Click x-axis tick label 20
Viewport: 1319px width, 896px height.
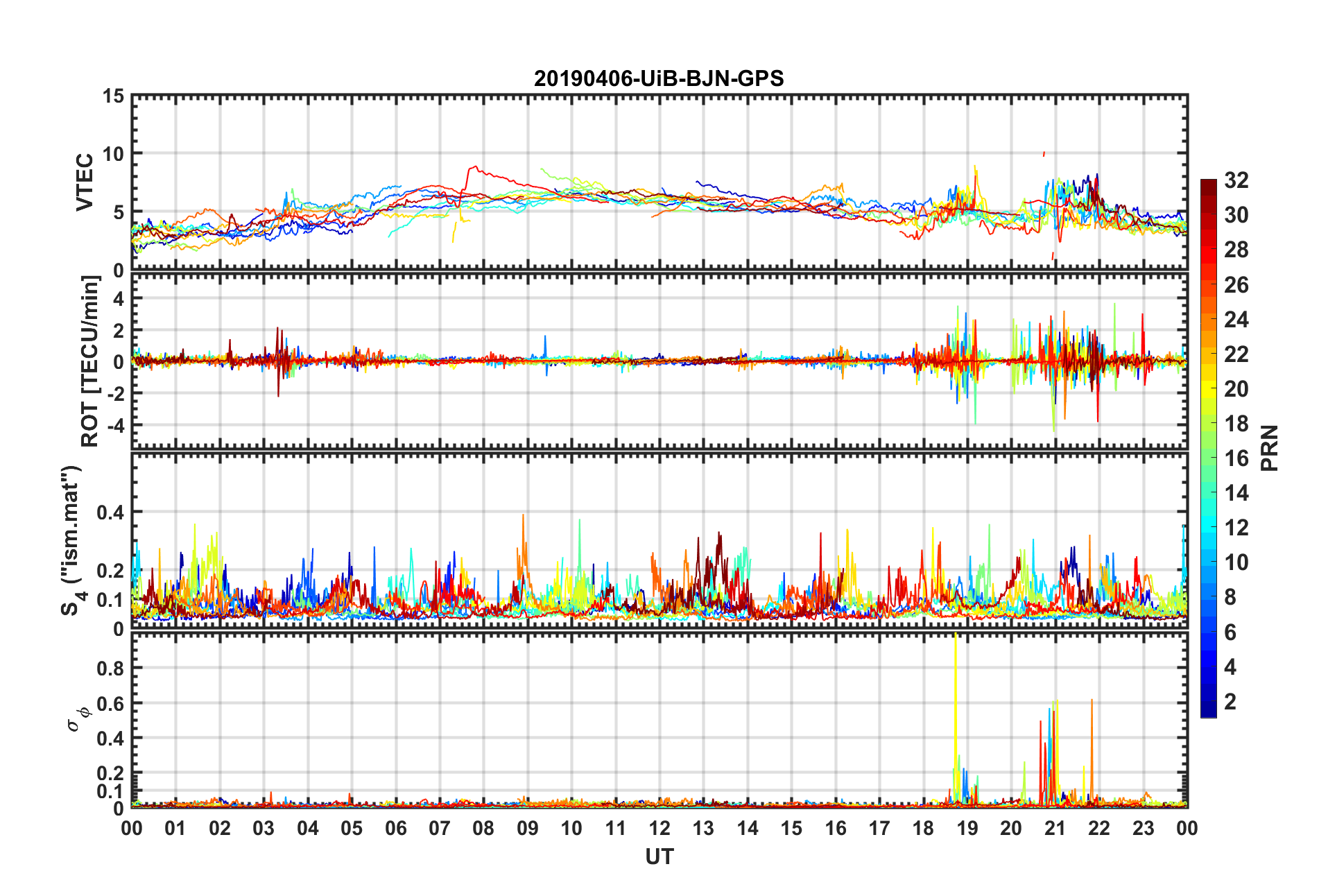[1011, 828]
